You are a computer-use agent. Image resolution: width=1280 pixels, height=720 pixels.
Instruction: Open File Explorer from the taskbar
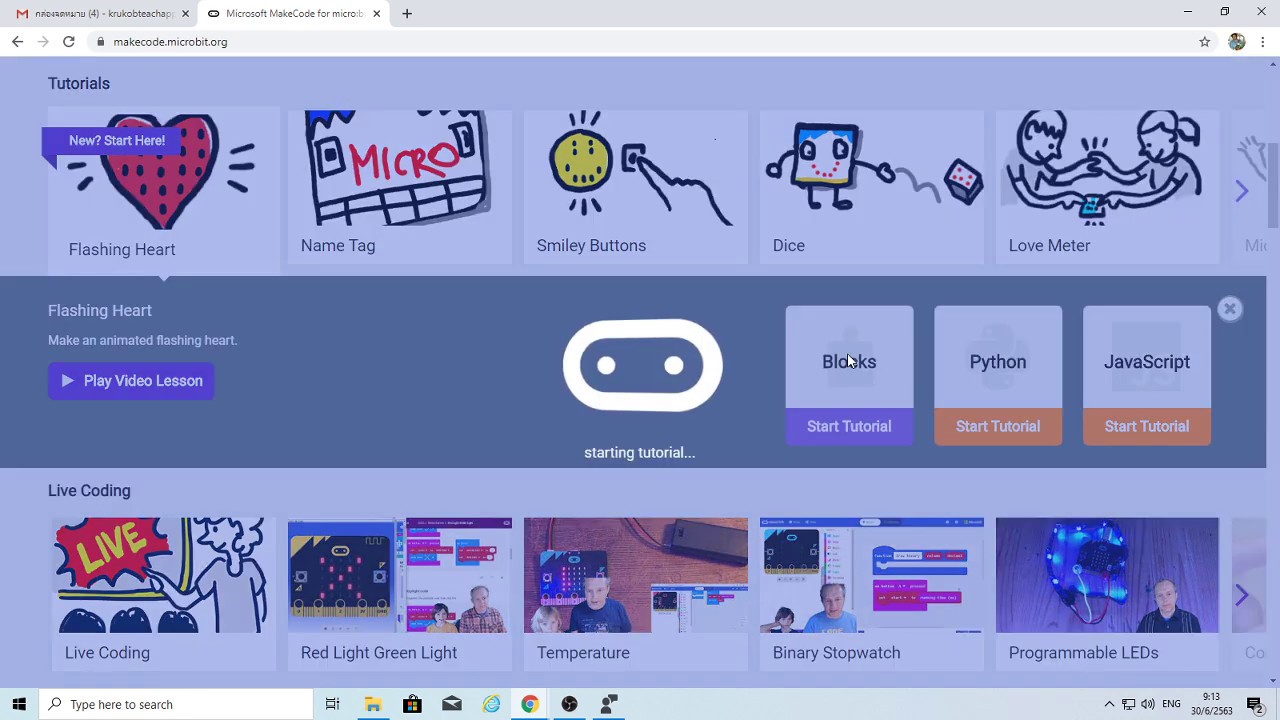373,704
